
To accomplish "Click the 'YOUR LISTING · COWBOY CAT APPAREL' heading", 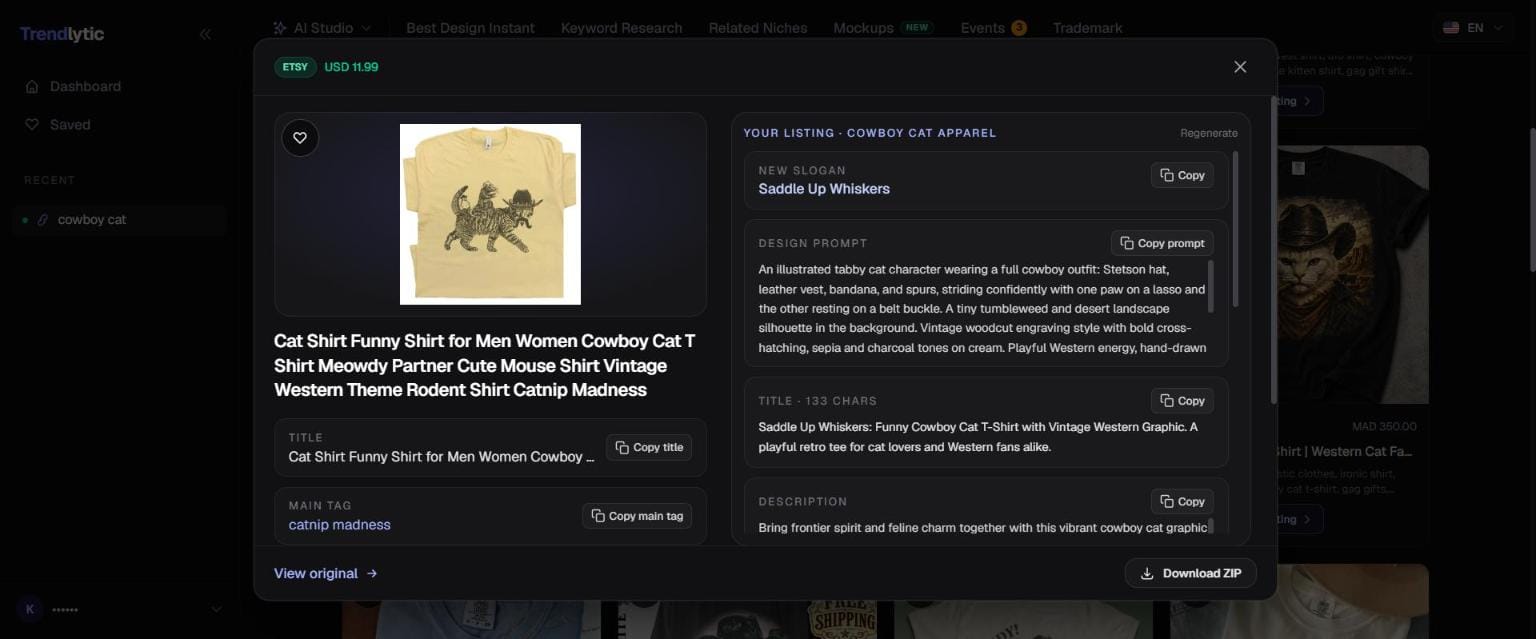I will point(869,133).
